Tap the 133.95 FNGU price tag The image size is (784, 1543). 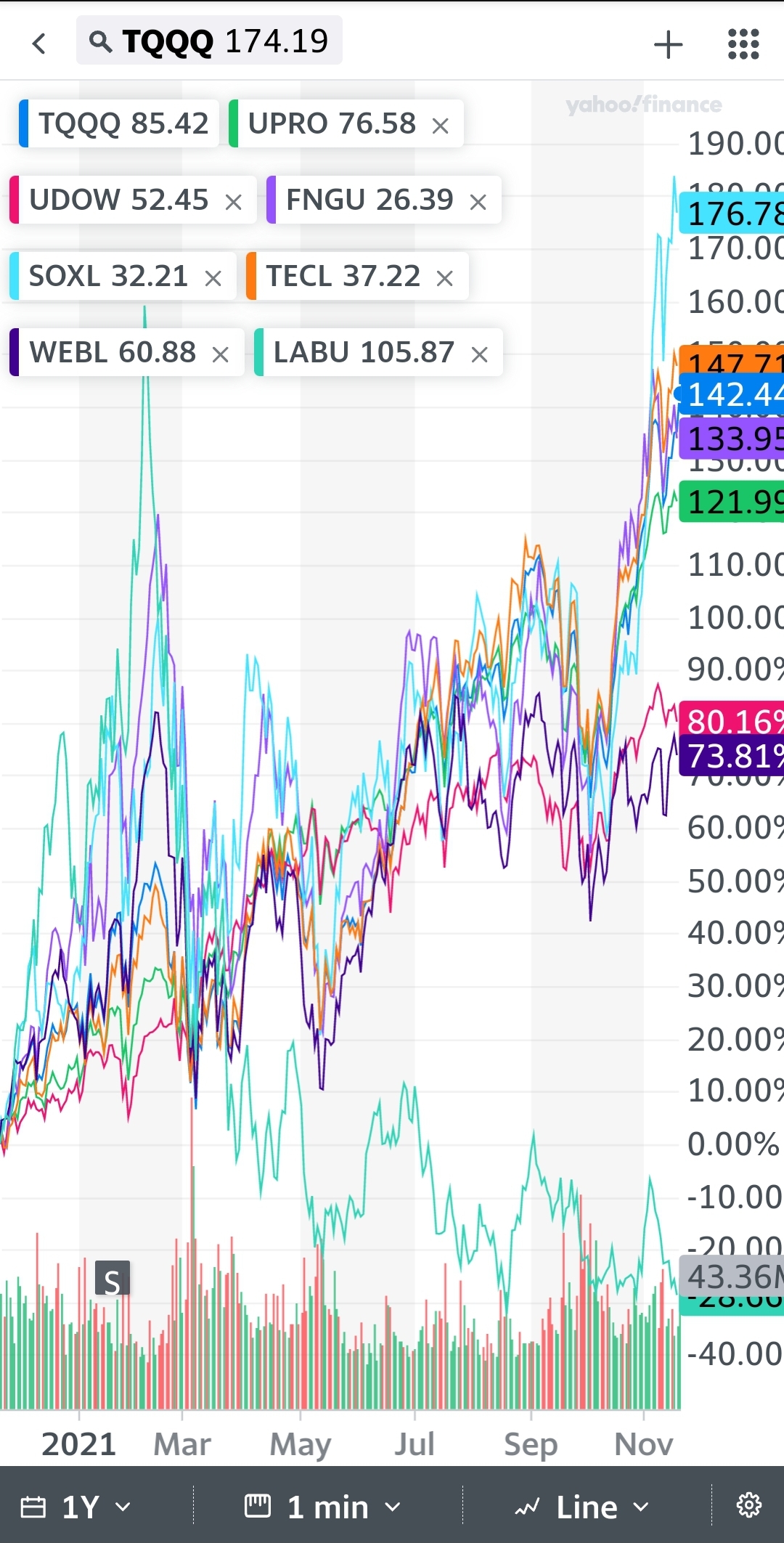pyautogui.click(x=732, y=439)
